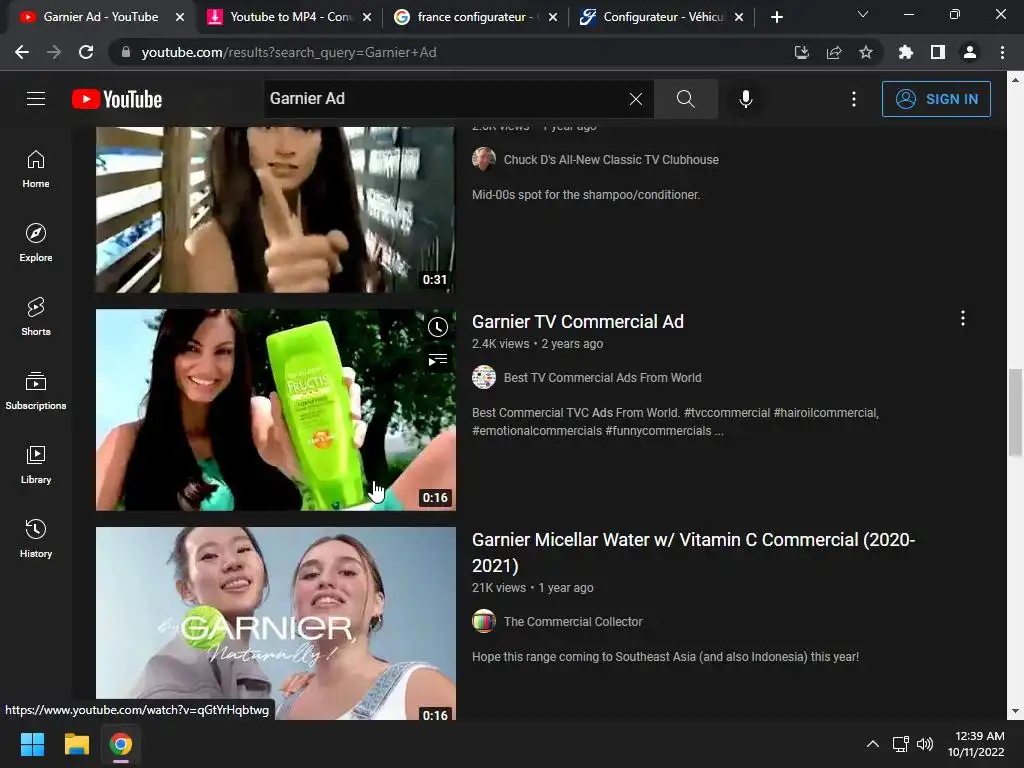The width and height of the screenshot is (1024, 768).
Task: Click the magnifier search button
Action: (x=686, y=99)
